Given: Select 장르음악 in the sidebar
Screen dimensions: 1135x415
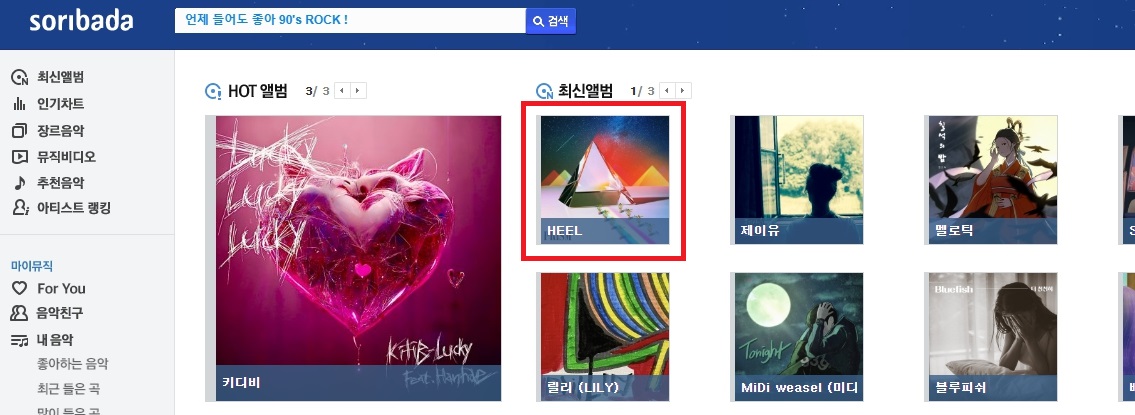Looking at the screenshot, I should [x=48, y=131].
